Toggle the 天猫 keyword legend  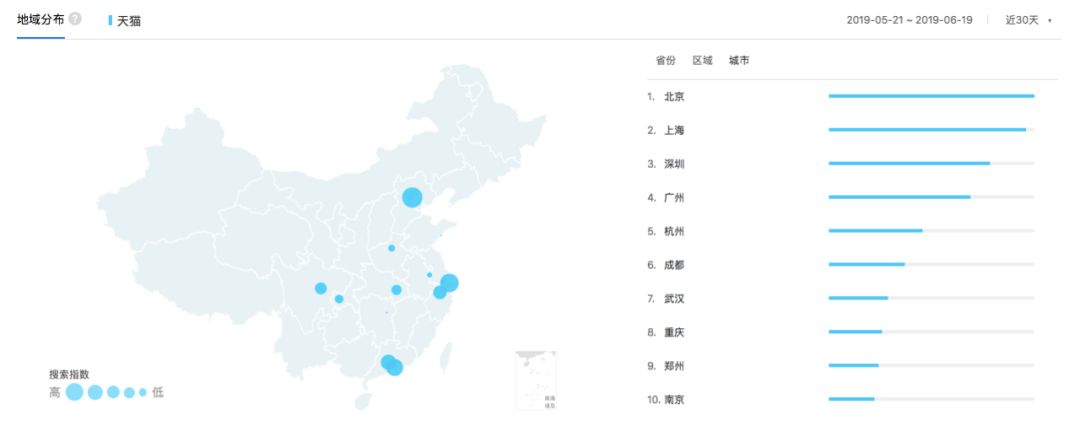(125, 21)
